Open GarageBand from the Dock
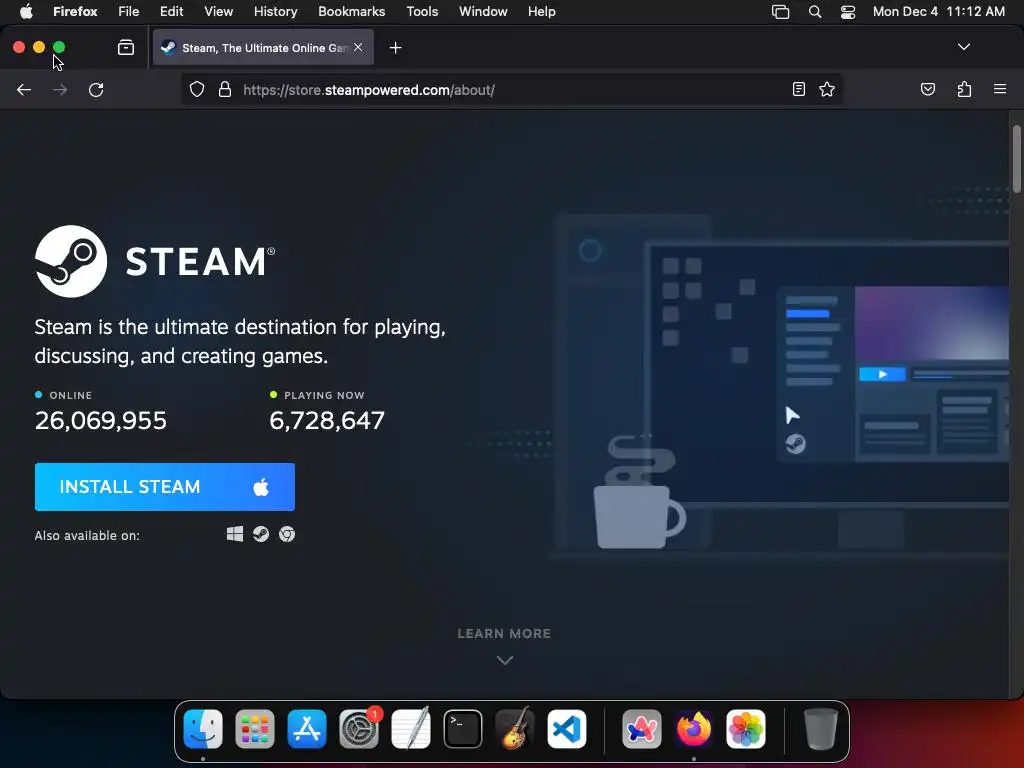 tap(515, 728)
